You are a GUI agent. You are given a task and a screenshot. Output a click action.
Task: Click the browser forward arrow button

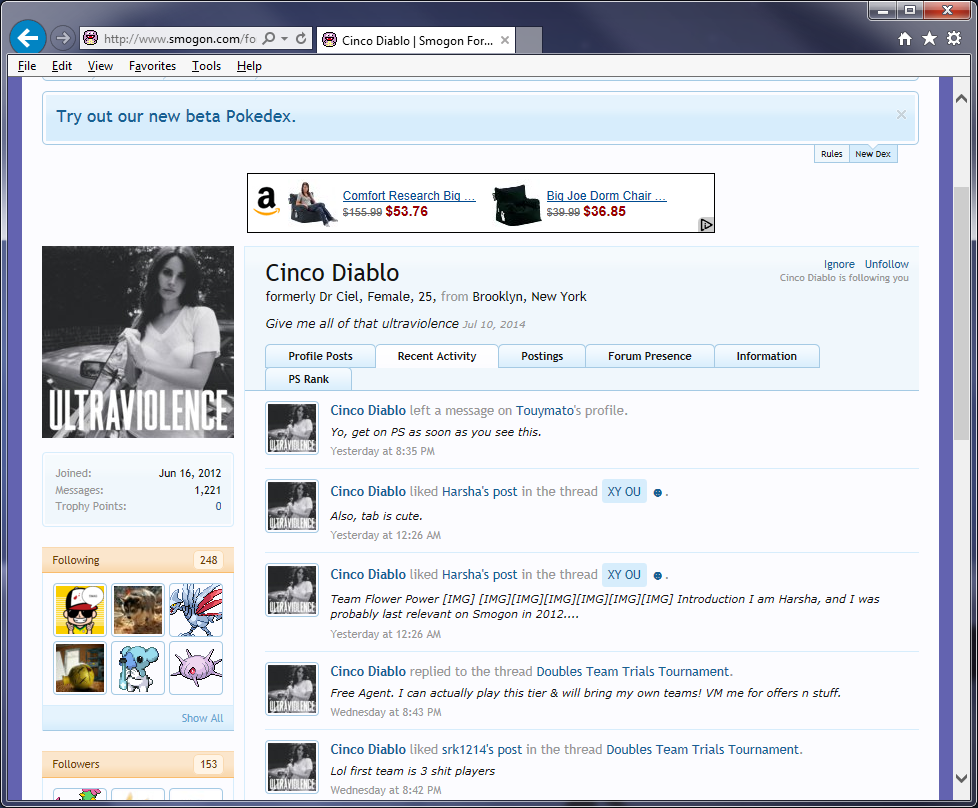point(62,38)
